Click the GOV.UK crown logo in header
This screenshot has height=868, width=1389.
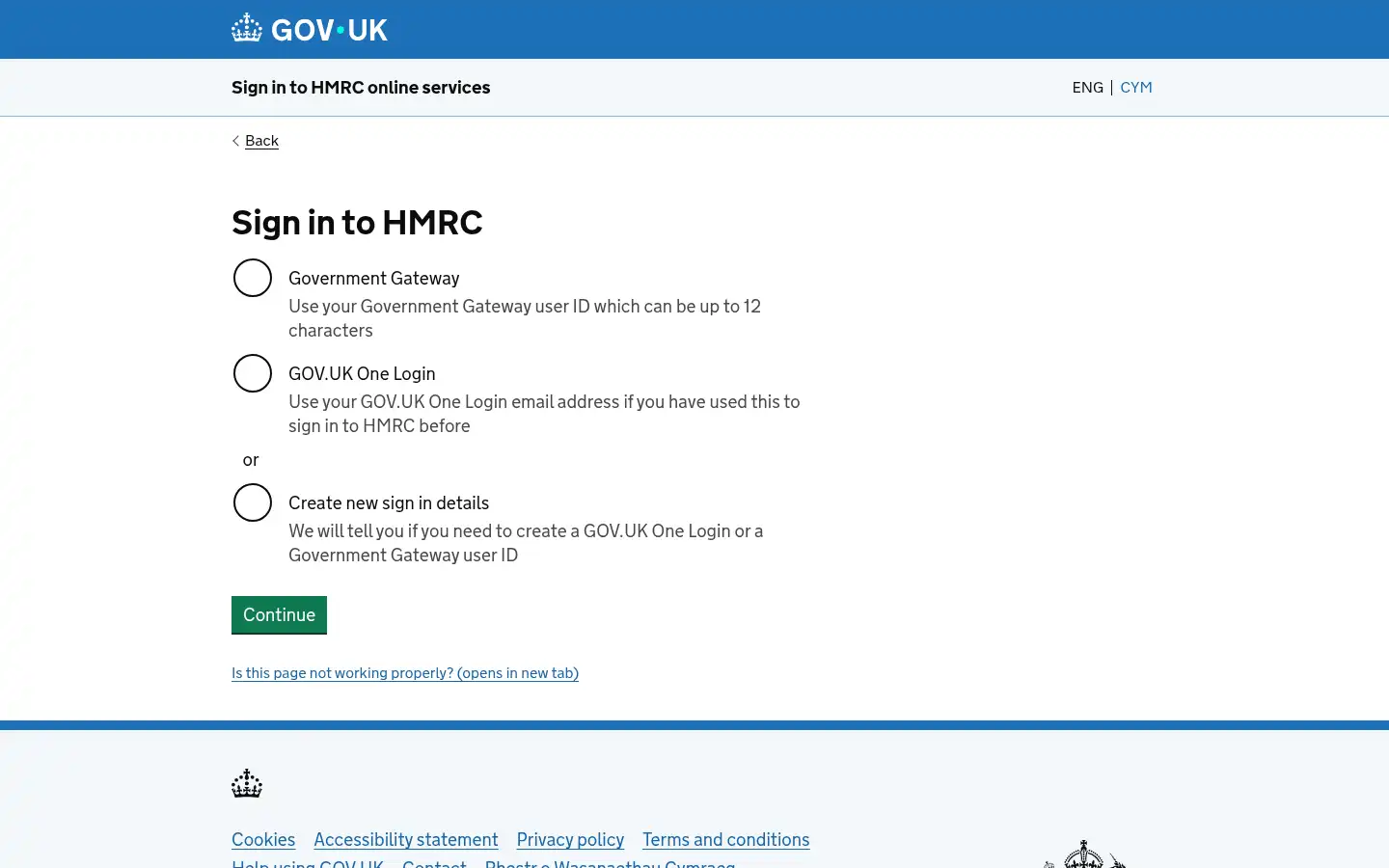point(247,28)
